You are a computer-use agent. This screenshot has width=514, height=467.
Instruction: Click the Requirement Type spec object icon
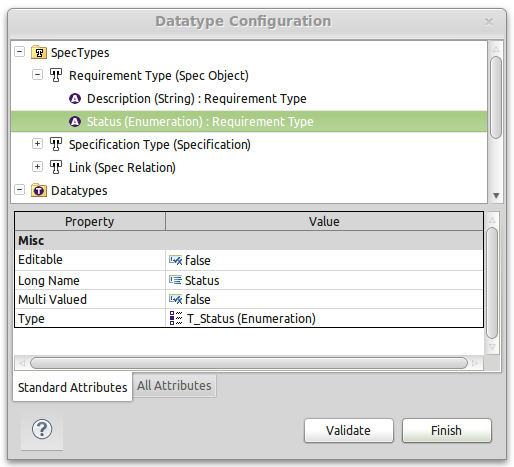(56, 75)
